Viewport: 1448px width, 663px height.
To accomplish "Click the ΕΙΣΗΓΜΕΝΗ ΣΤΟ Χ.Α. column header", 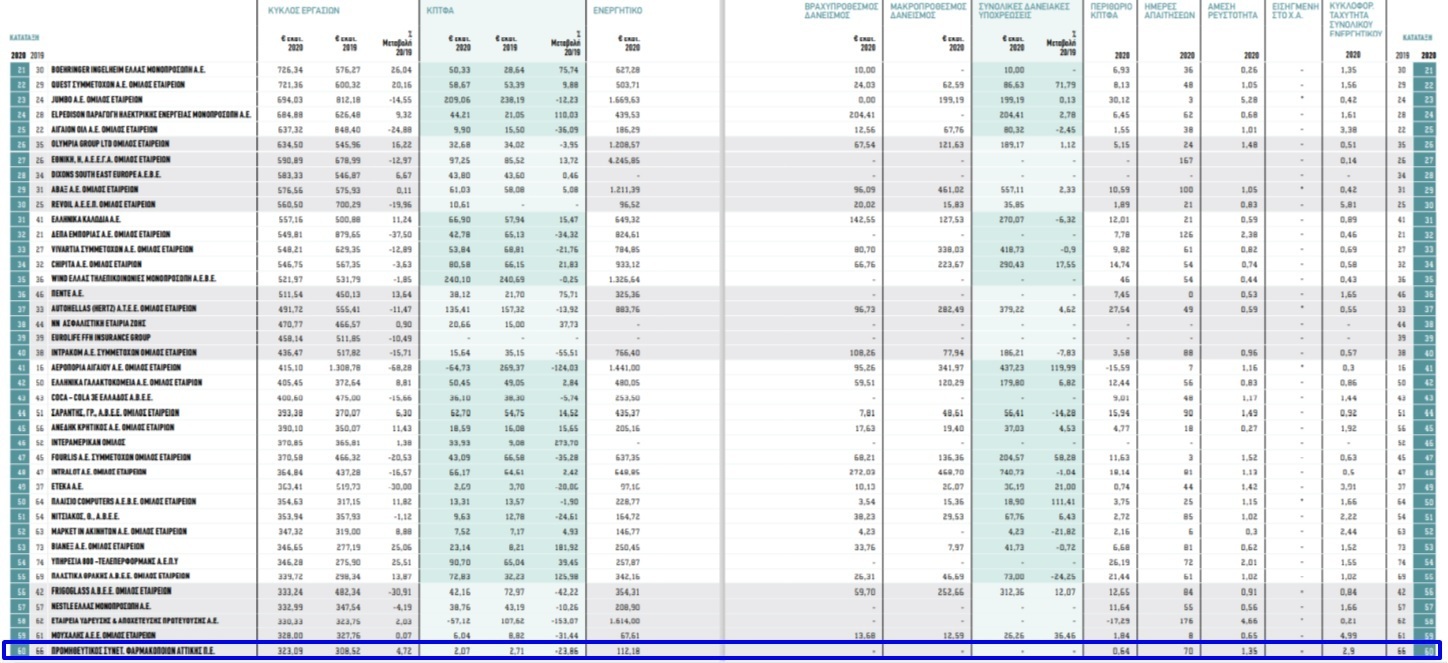I will coord(1295,11).
